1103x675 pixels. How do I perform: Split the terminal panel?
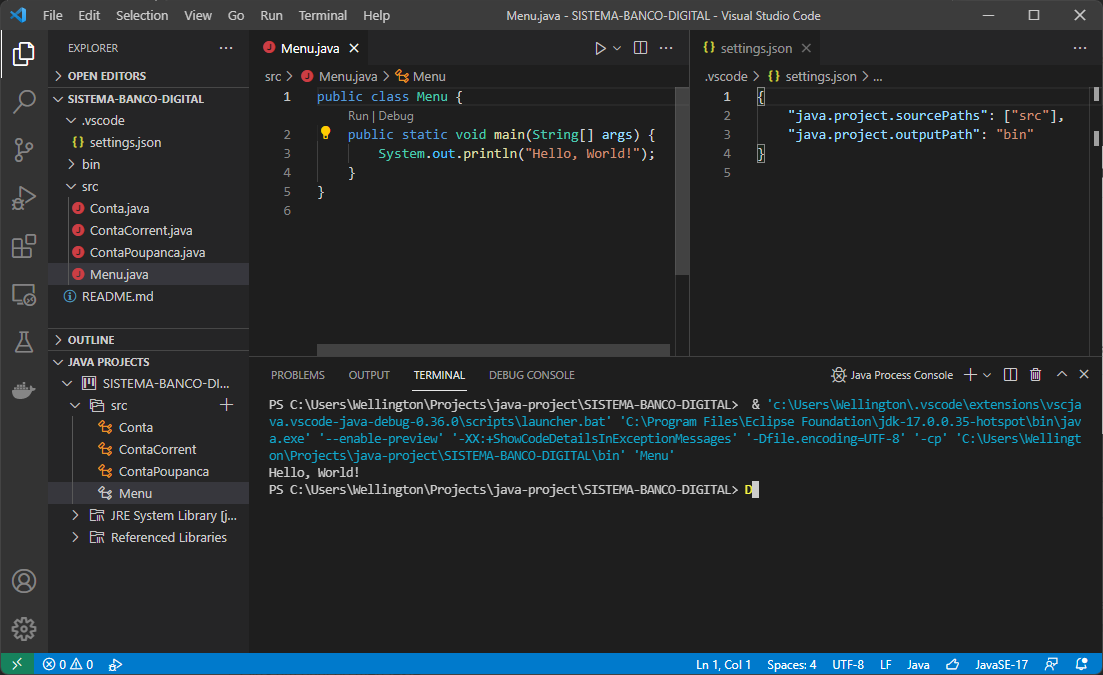1010,375
